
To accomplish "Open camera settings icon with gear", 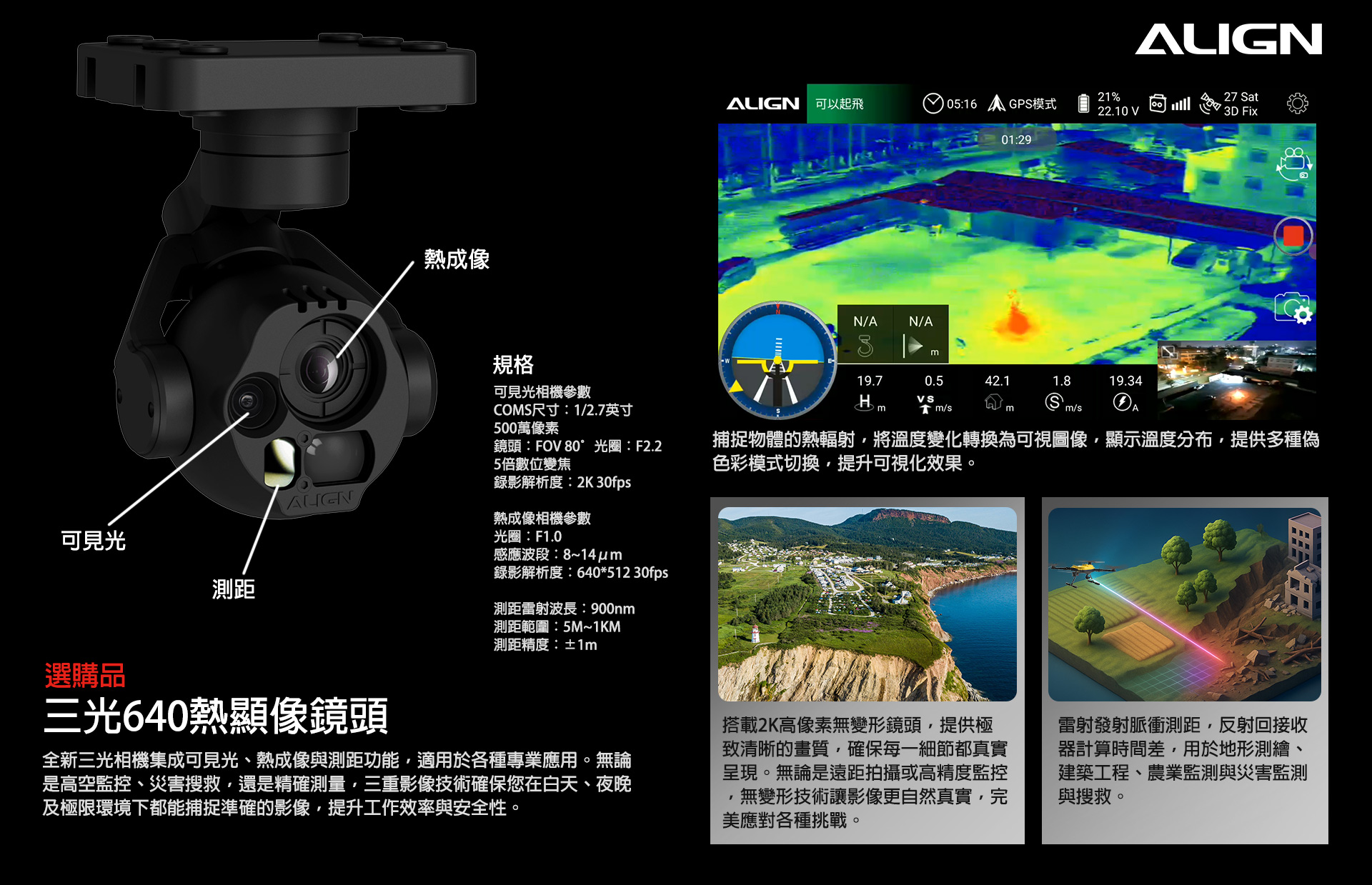I will point(1293,309).
